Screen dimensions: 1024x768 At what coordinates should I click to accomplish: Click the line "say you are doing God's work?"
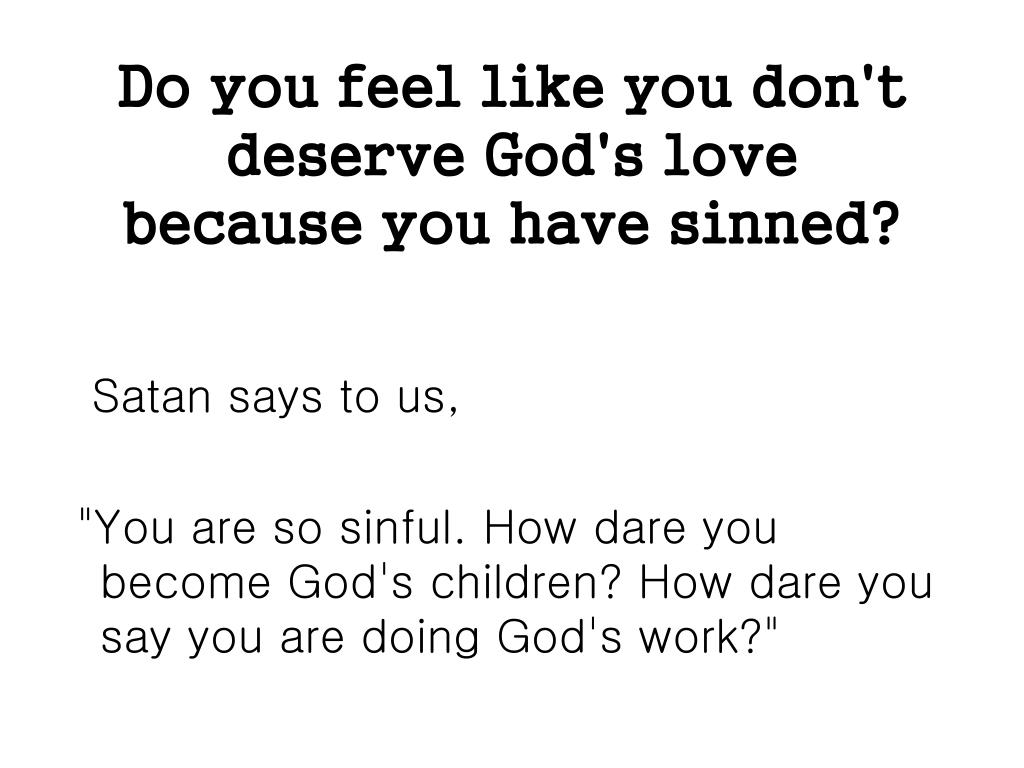point(439,637)
